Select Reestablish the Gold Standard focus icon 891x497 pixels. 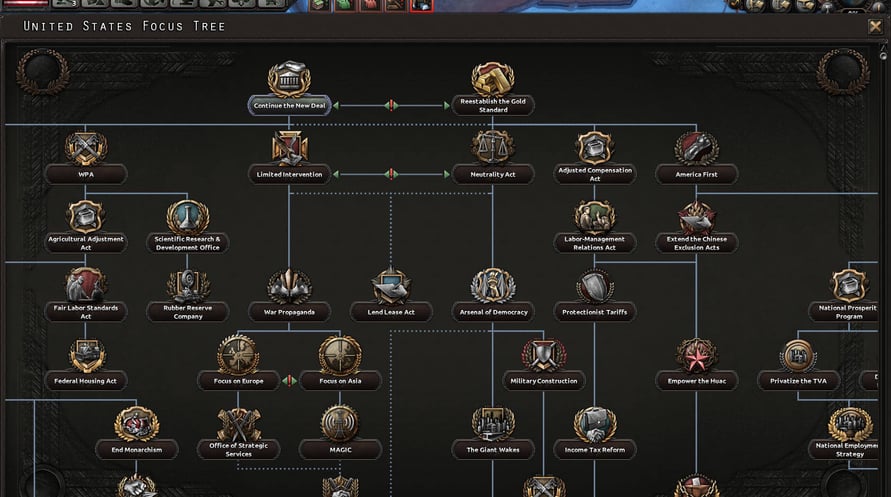point(493,79)
